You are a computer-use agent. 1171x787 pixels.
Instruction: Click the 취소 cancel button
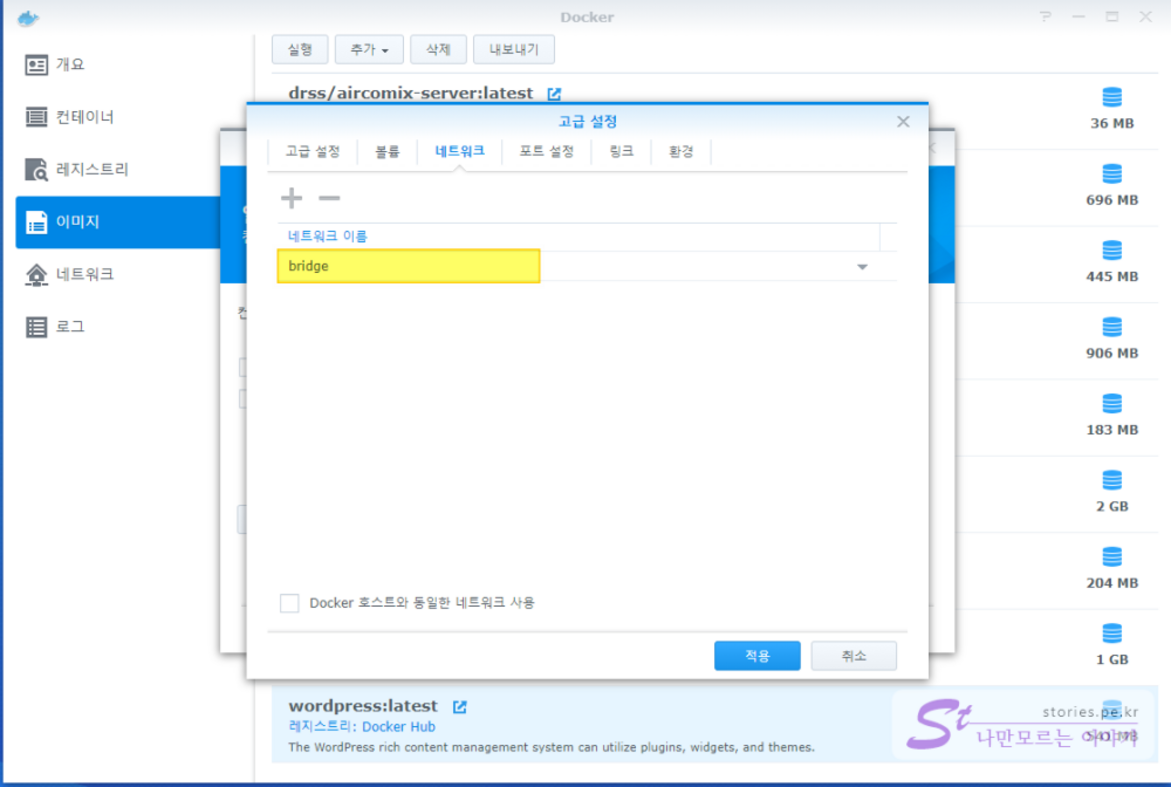853,656
